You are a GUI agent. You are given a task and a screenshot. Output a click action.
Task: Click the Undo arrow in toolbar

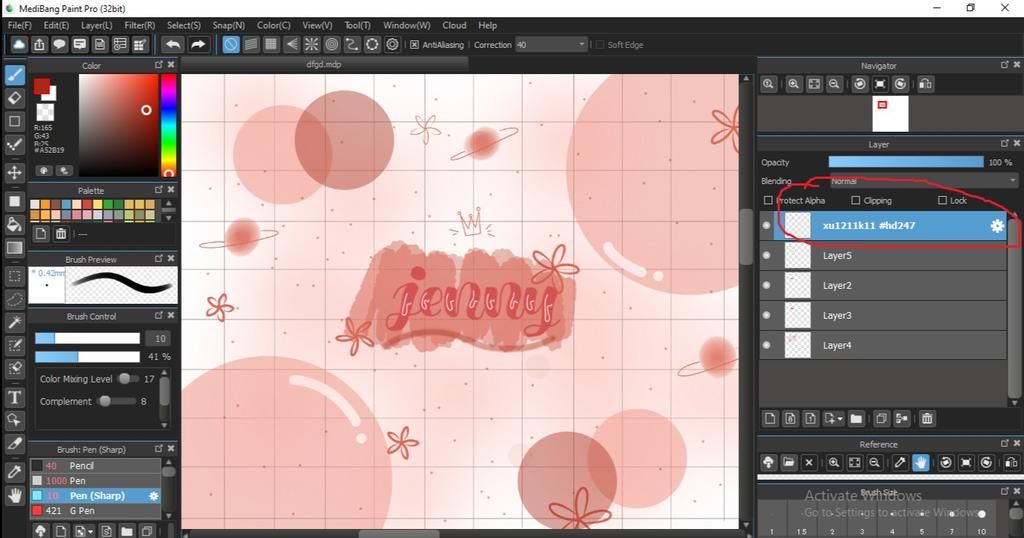tap(173, 44)
